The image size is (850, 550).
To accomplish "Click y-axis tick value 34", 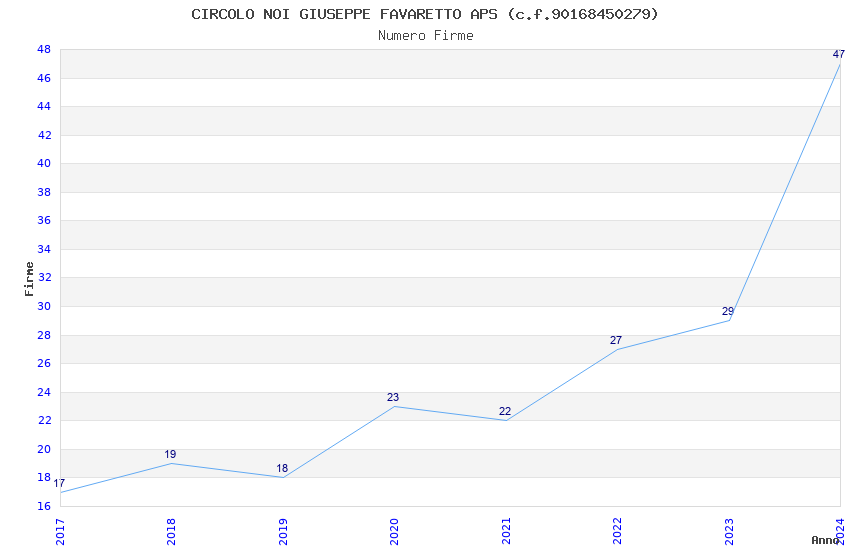I will click(x=44, y=249).
